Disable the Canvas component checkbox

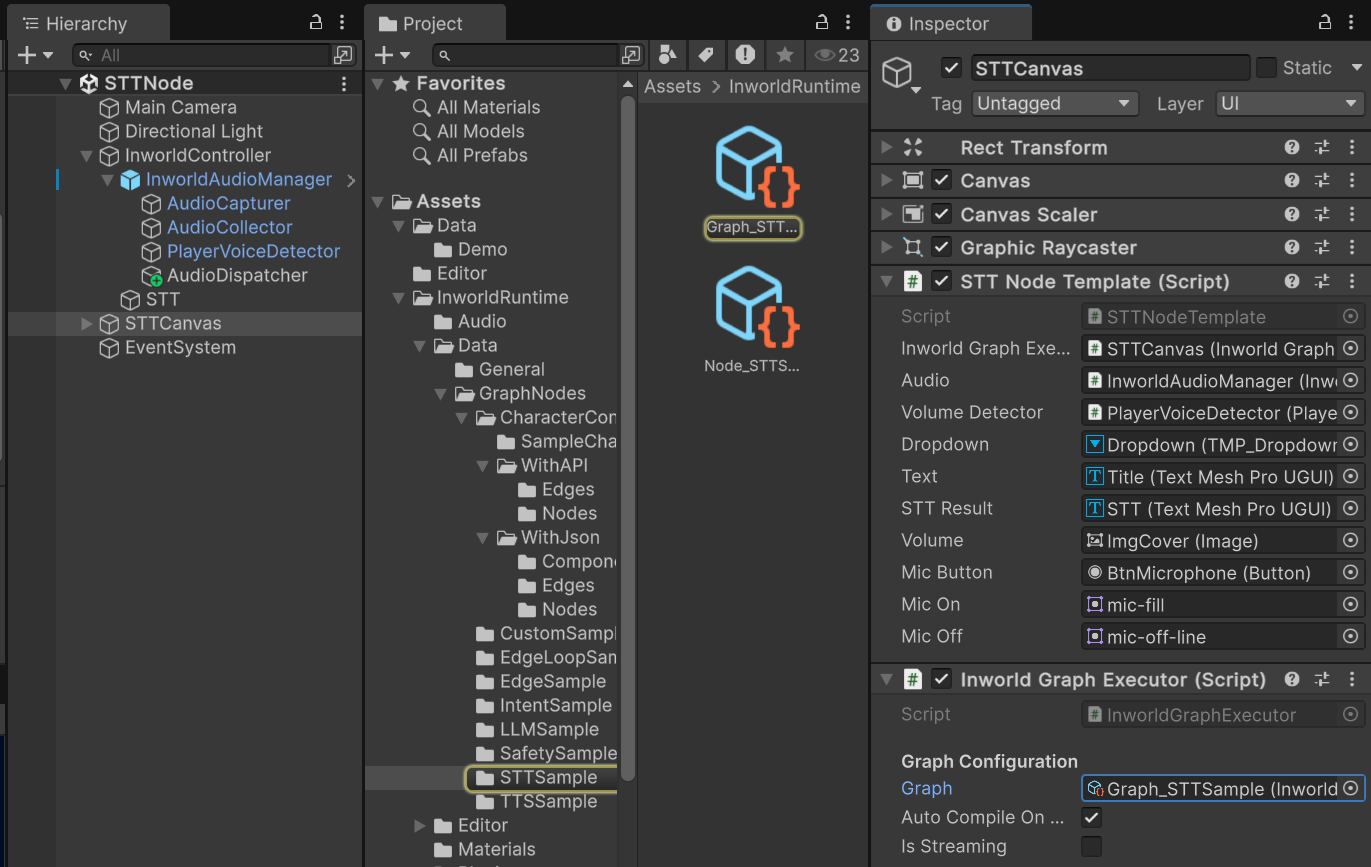point(941,180)
